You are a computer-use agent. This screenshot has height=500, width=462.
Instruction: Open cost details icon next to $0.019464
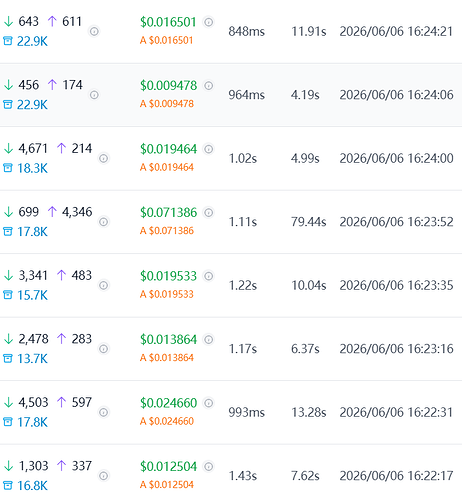[x=209, y=149]
